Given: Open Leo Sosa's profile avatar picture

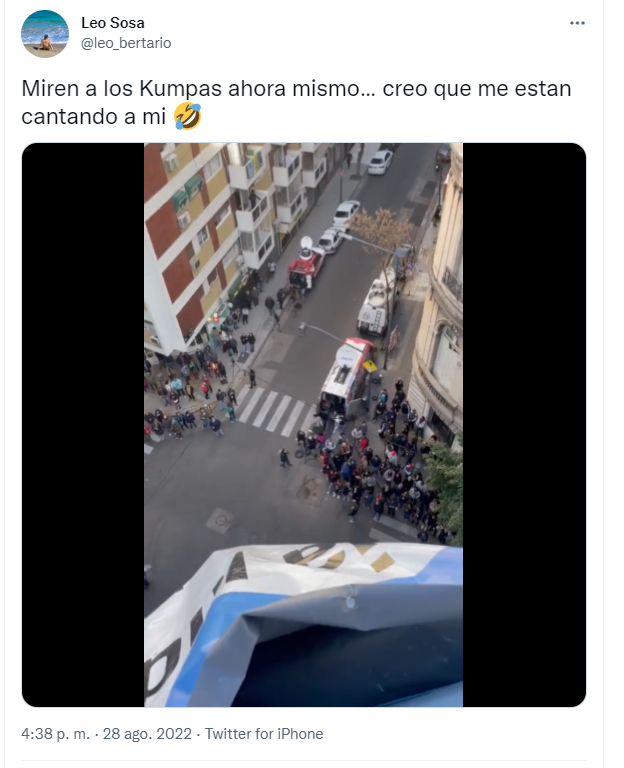Looking at the screenshot, I should coord(45,34).
